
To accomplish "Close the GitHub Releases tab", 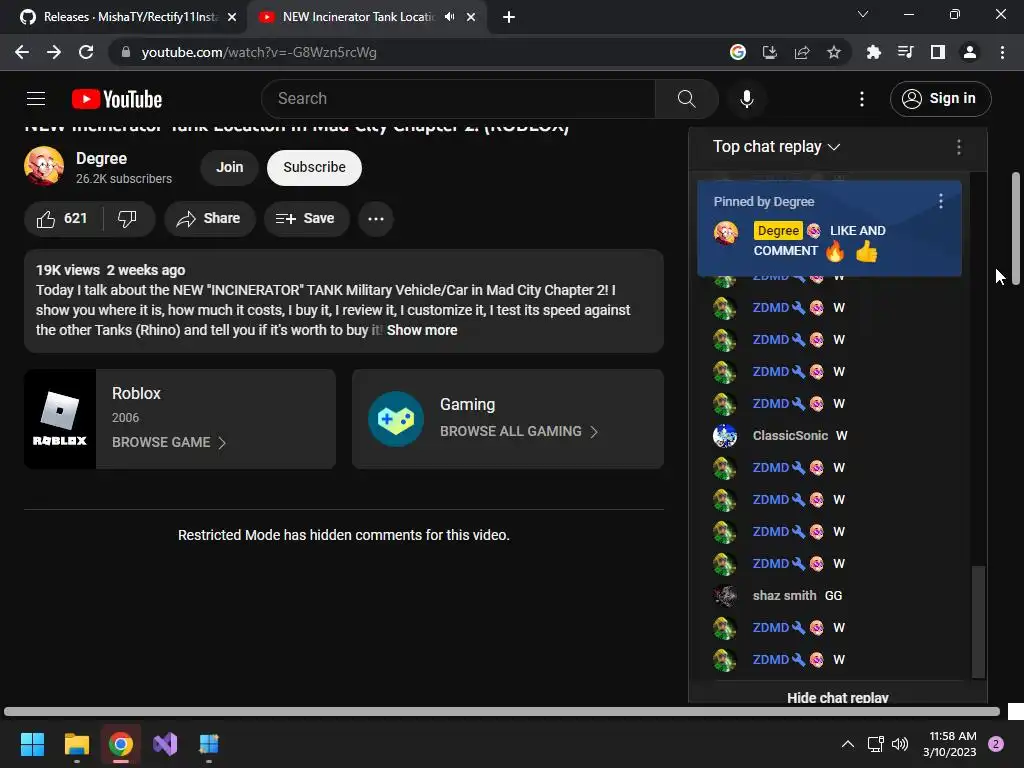I will [x=232, y=17].
